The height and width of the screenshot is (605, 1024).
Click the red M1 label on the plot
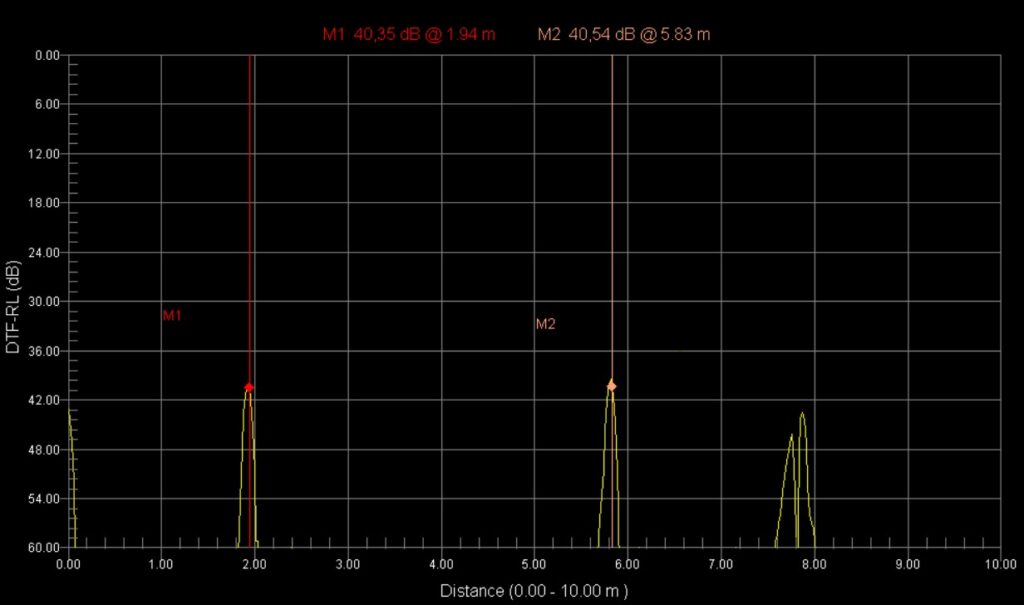pos(172,316)
